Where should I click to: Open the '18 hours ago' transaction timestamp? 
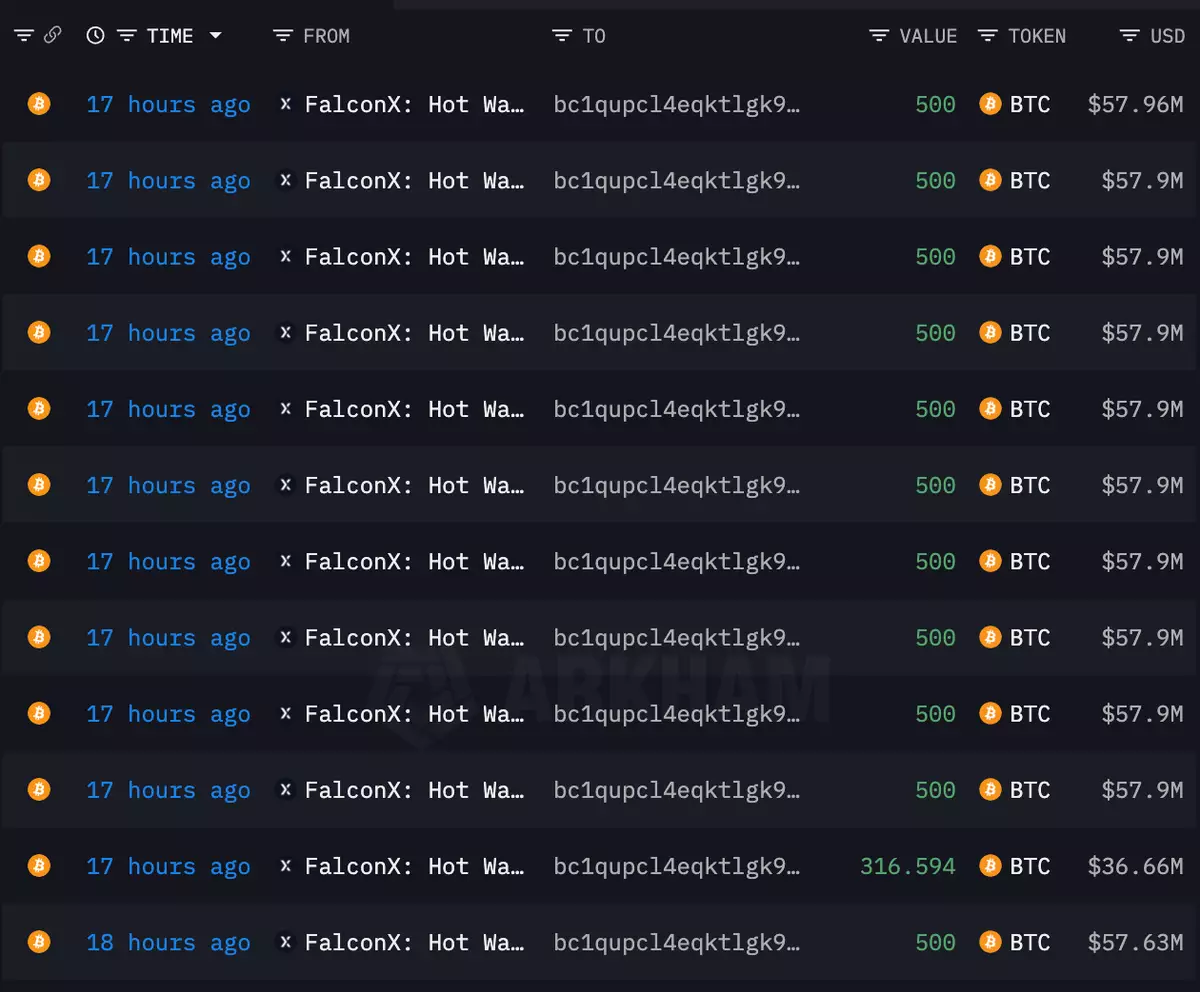pyautogui.click(x=168, y=942)
